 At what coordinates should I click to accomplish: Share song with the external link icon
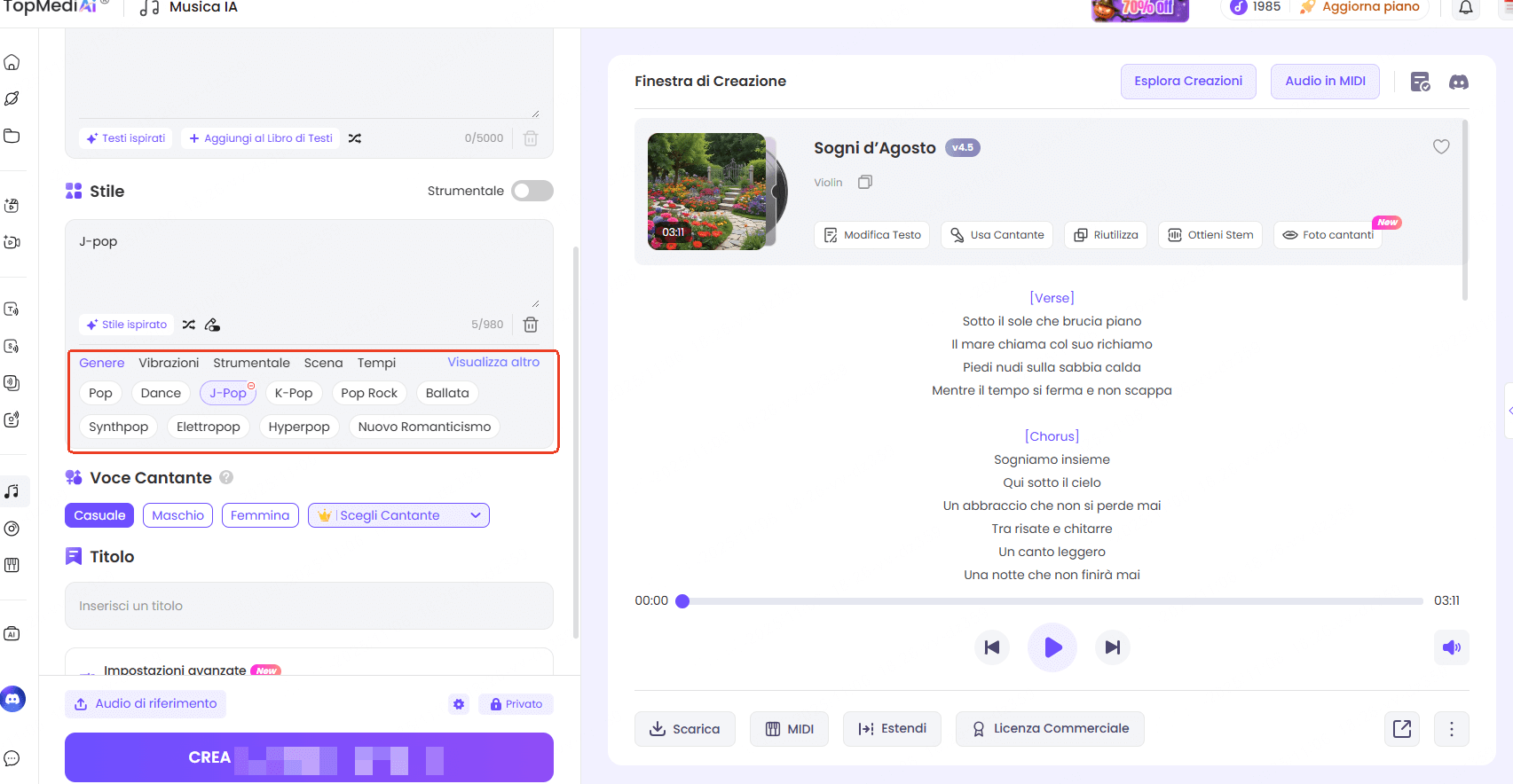(x=1402, y=729)
